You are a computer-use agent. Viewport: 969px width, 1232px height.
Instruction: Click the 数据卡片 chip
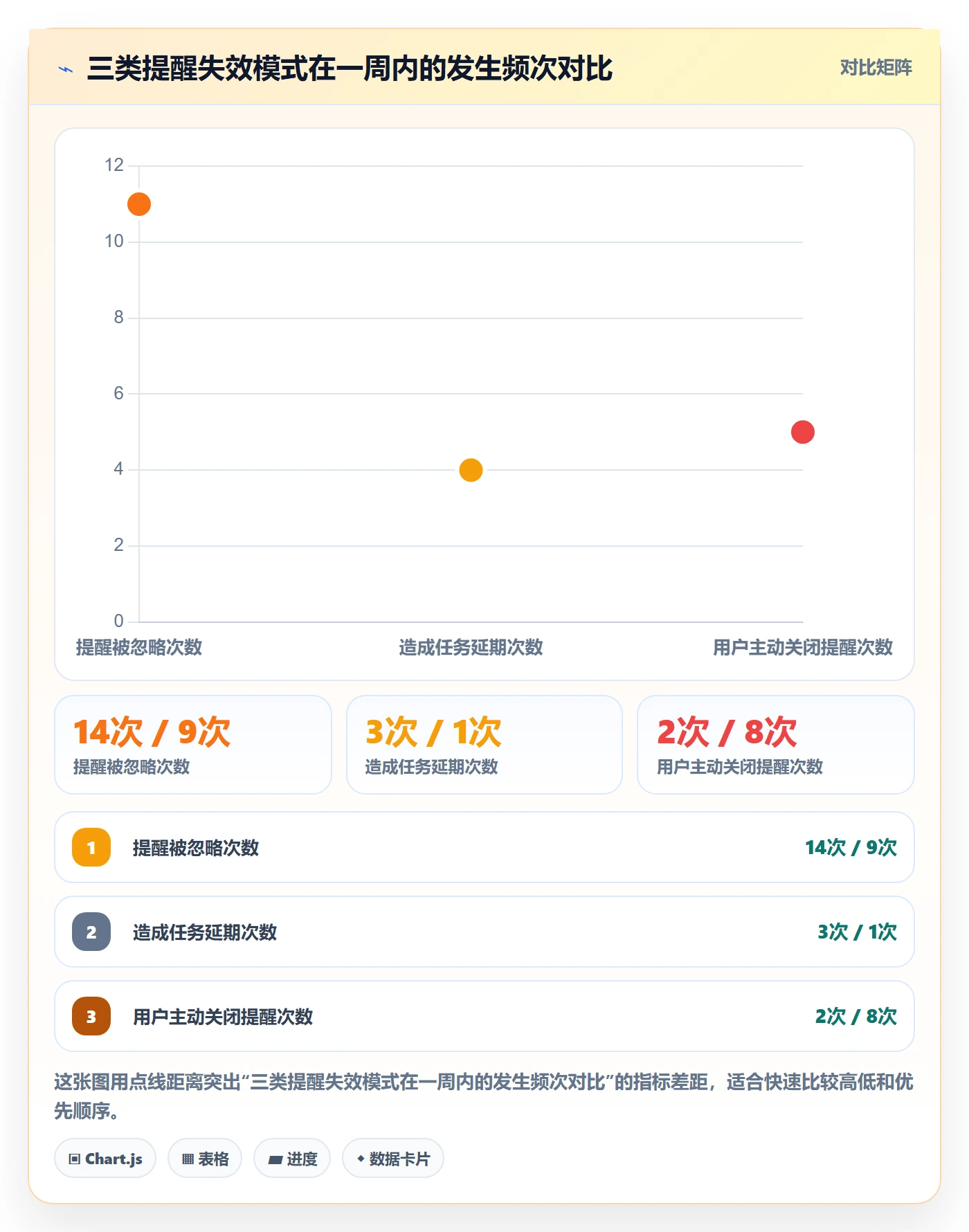(393, 1158)
